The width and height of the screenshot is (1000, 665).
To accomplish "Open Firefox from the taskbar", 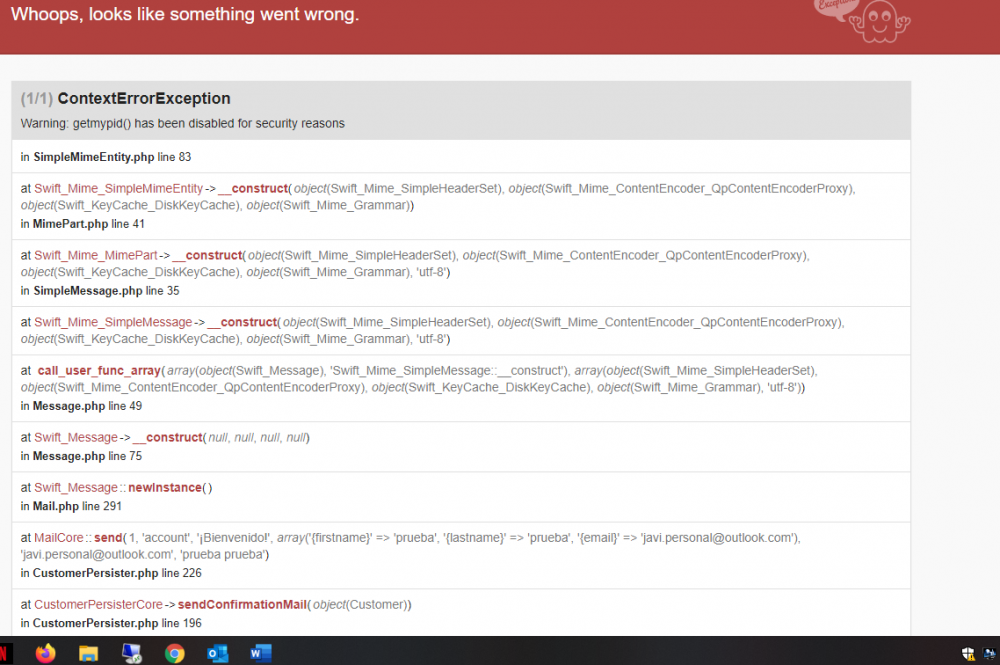I will point(45,653).
